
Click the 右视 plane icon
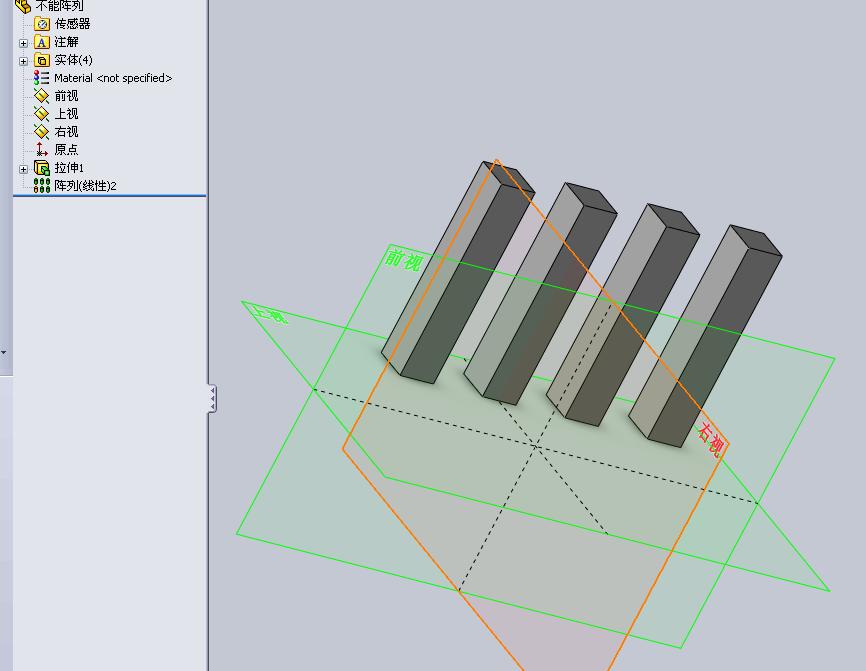pyautogui.click(x=41, y=131)
